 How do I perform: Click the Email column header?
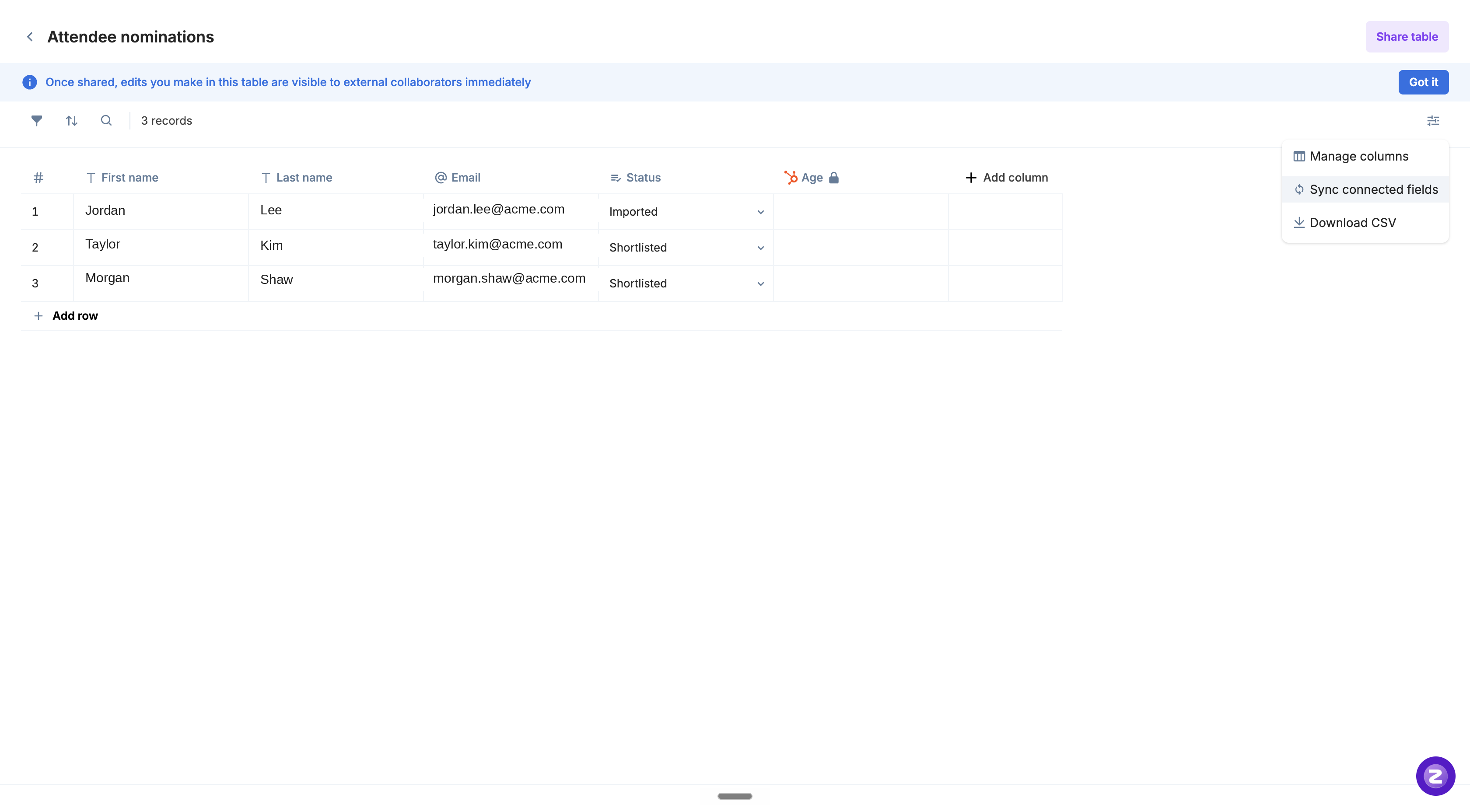(465, 178)
